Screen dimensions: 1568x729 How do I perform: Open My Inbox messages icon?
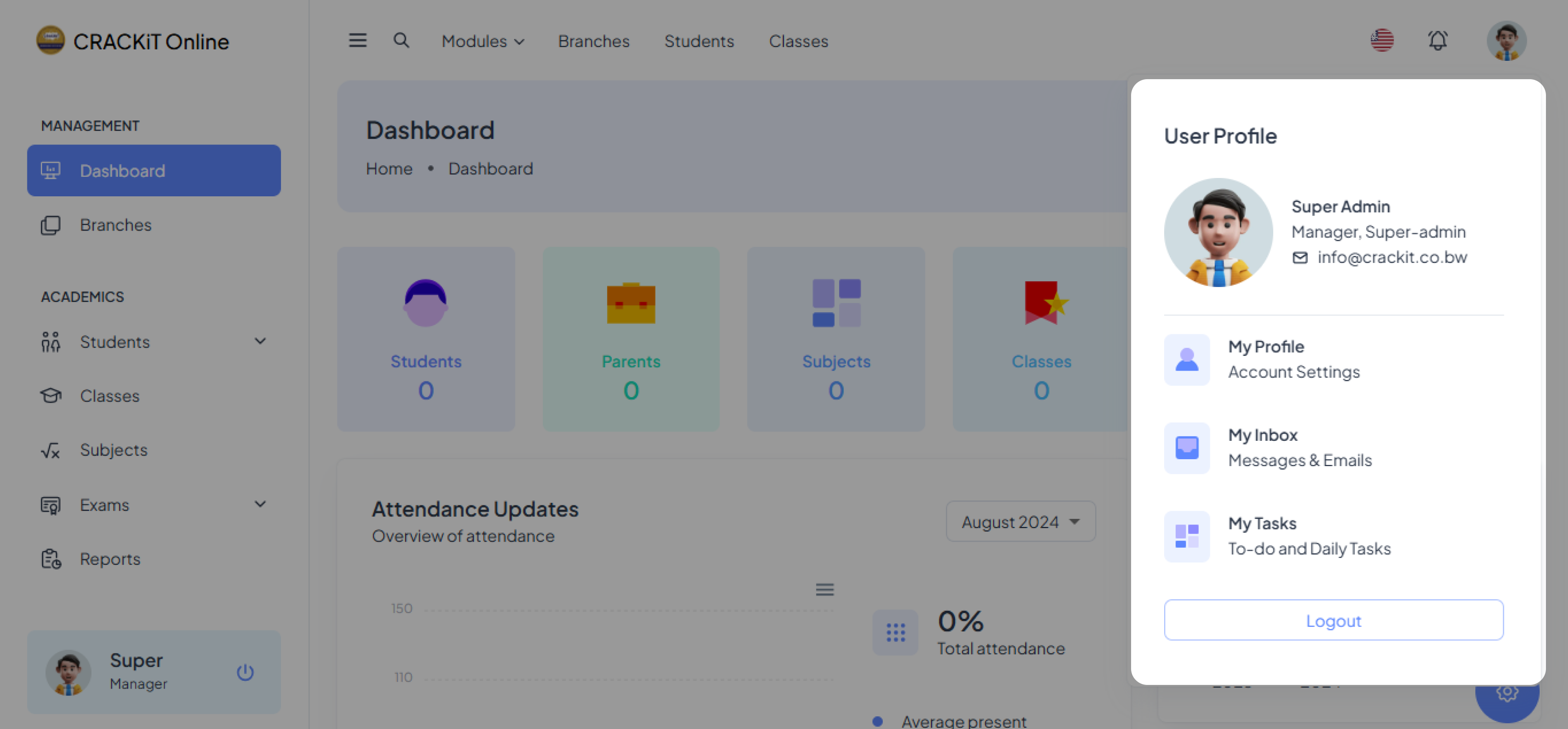[1186, 448]
